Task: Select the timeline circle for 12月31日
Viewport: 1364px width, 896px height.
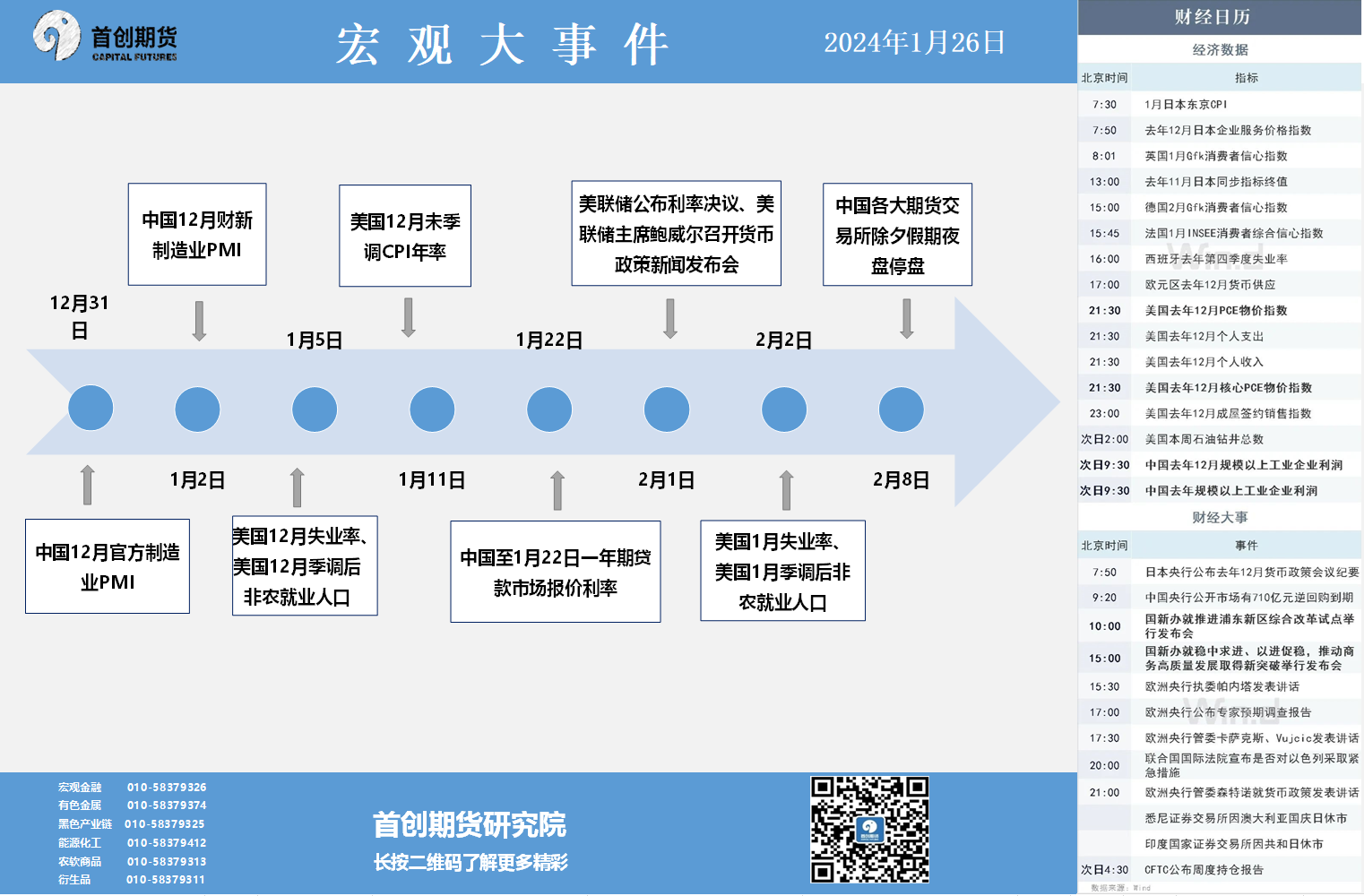Action: [91, 409]
